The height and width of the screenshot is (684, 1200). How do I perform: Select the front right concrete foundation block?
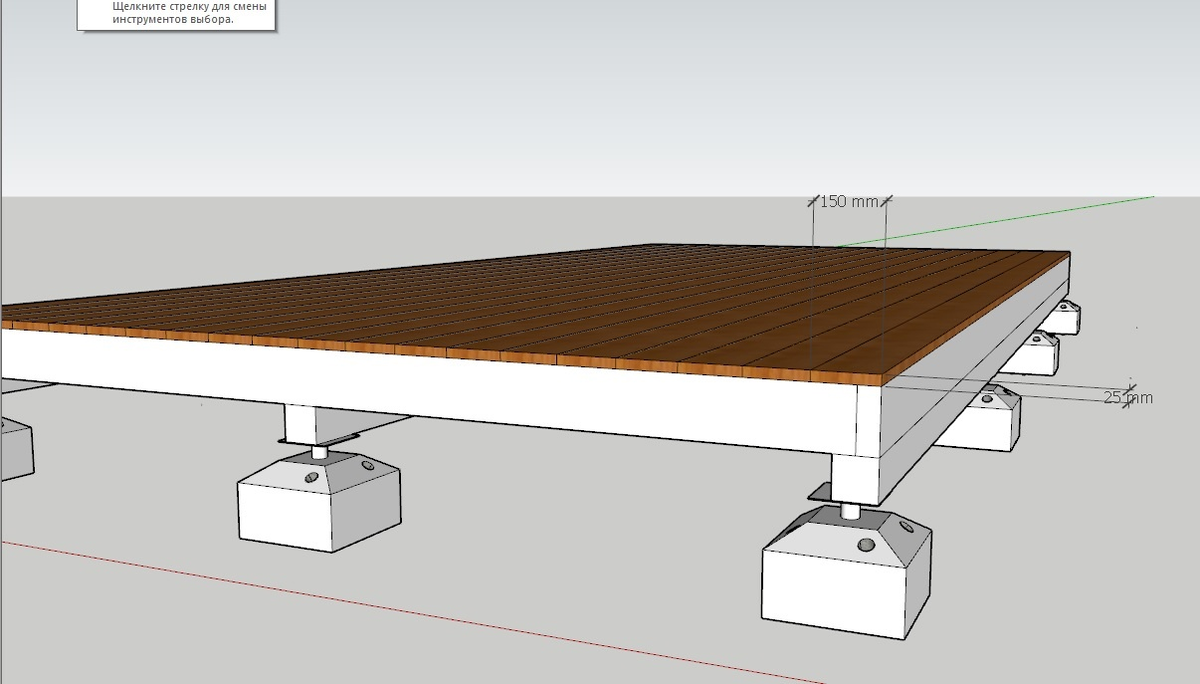[x=846, y=574]
